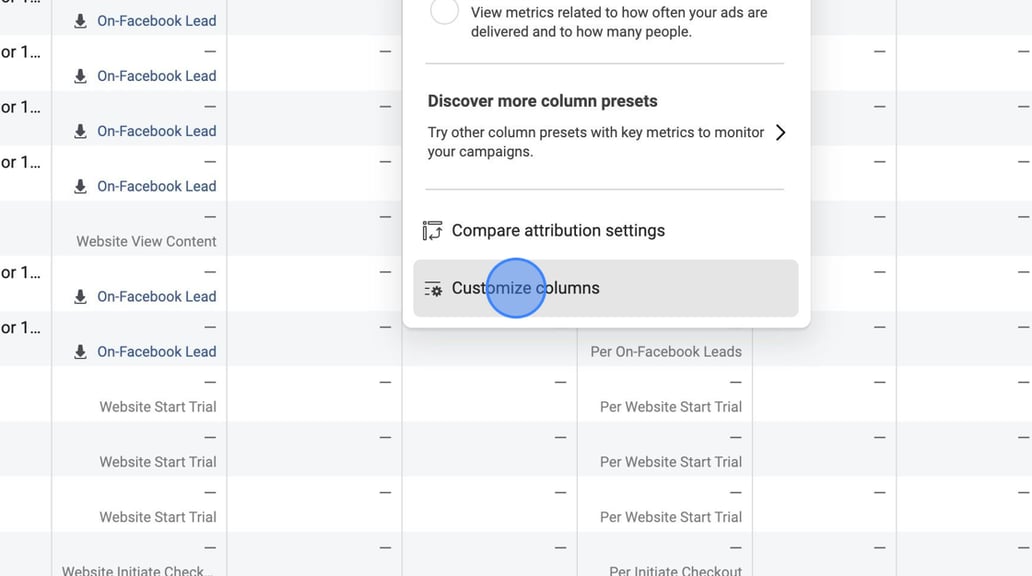Viewport: 1032px width, 576px height.
Task: Expand Discover more column presets with the chevron
Action: [781, 131]
